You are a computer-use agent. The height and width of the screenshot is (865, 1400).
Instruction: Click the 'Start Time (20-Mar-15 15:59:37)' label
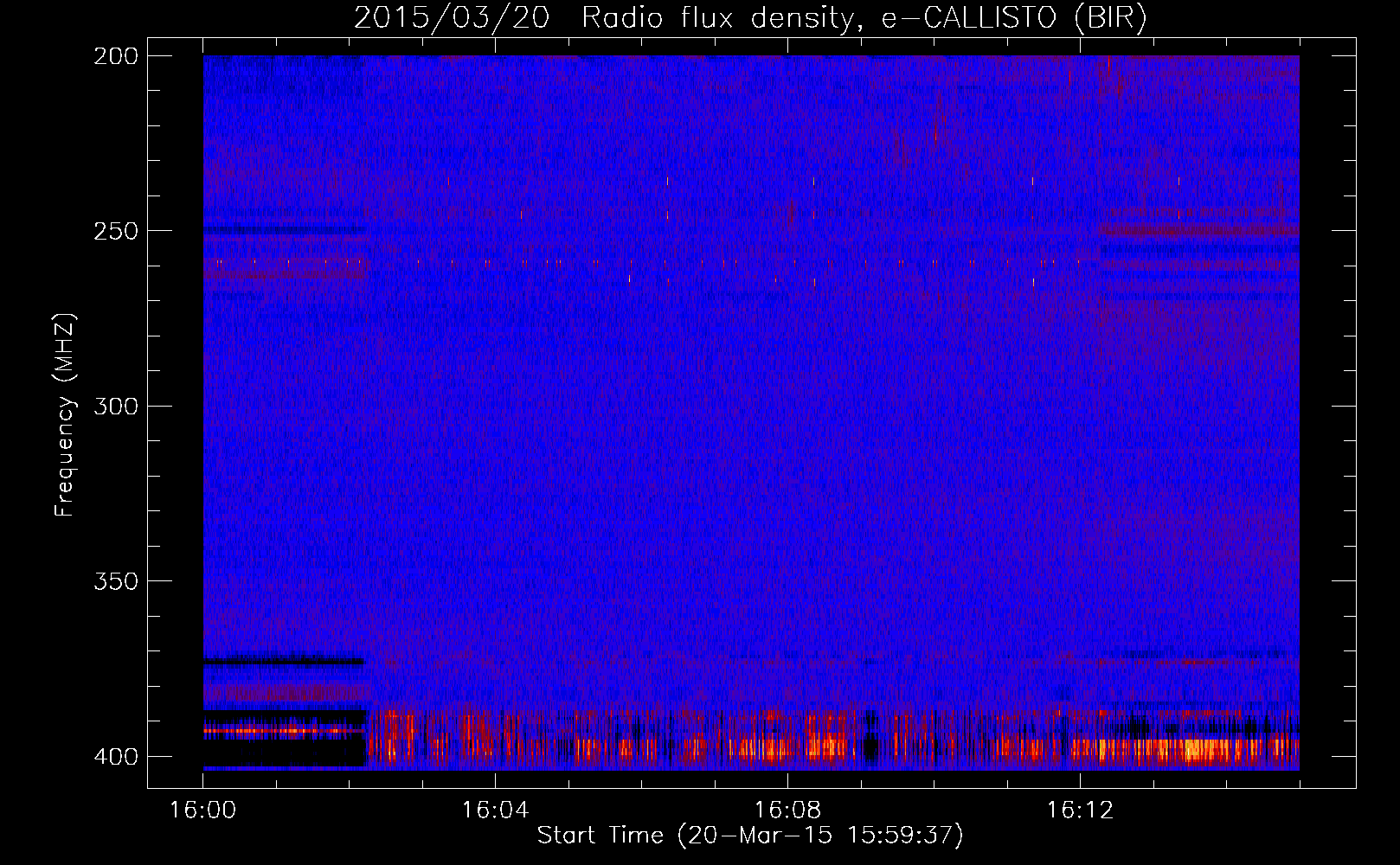(750, 836)
